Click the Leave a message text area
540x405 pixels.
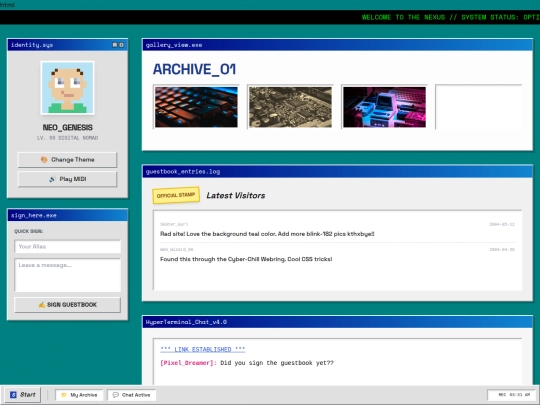coord(68,276)
